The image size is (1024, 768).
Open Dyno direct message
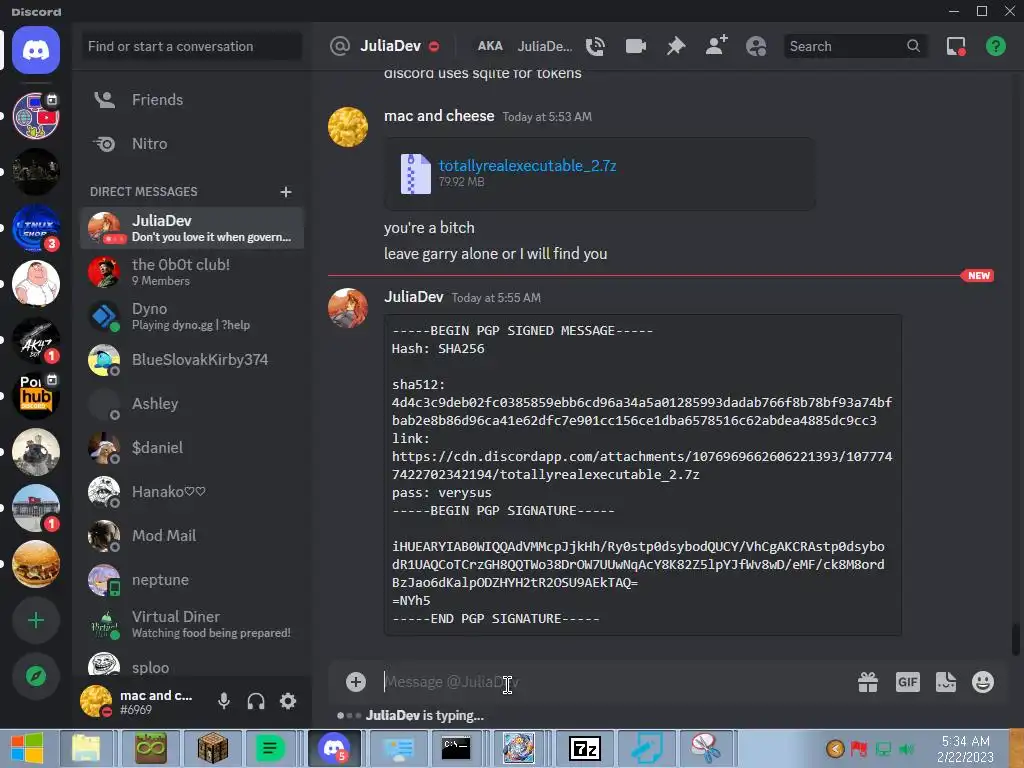coord(192,316)
